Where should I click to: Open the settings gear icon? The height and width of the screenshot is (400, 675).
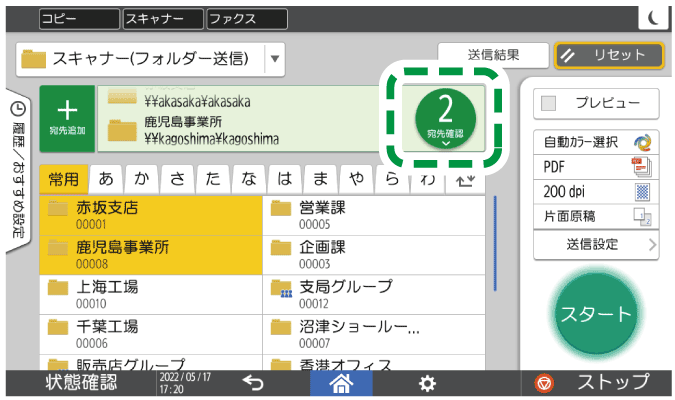point(427,383)
